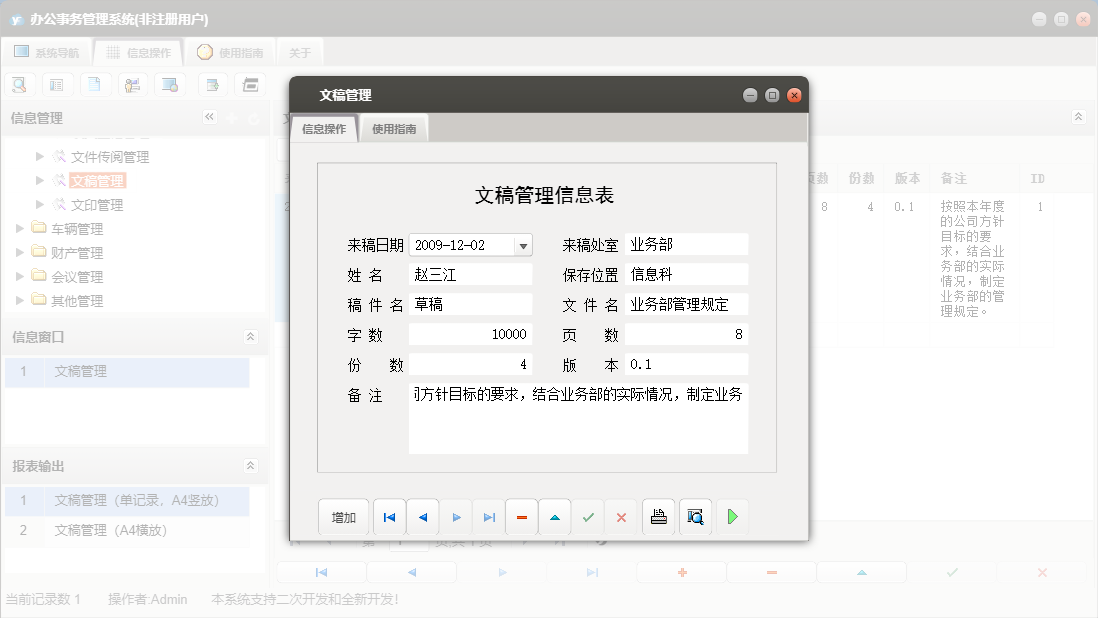Delete current record with the red minus icon
Image resolution: width=1098 pixels, height=618 pixels.
[x=521, y=516]
